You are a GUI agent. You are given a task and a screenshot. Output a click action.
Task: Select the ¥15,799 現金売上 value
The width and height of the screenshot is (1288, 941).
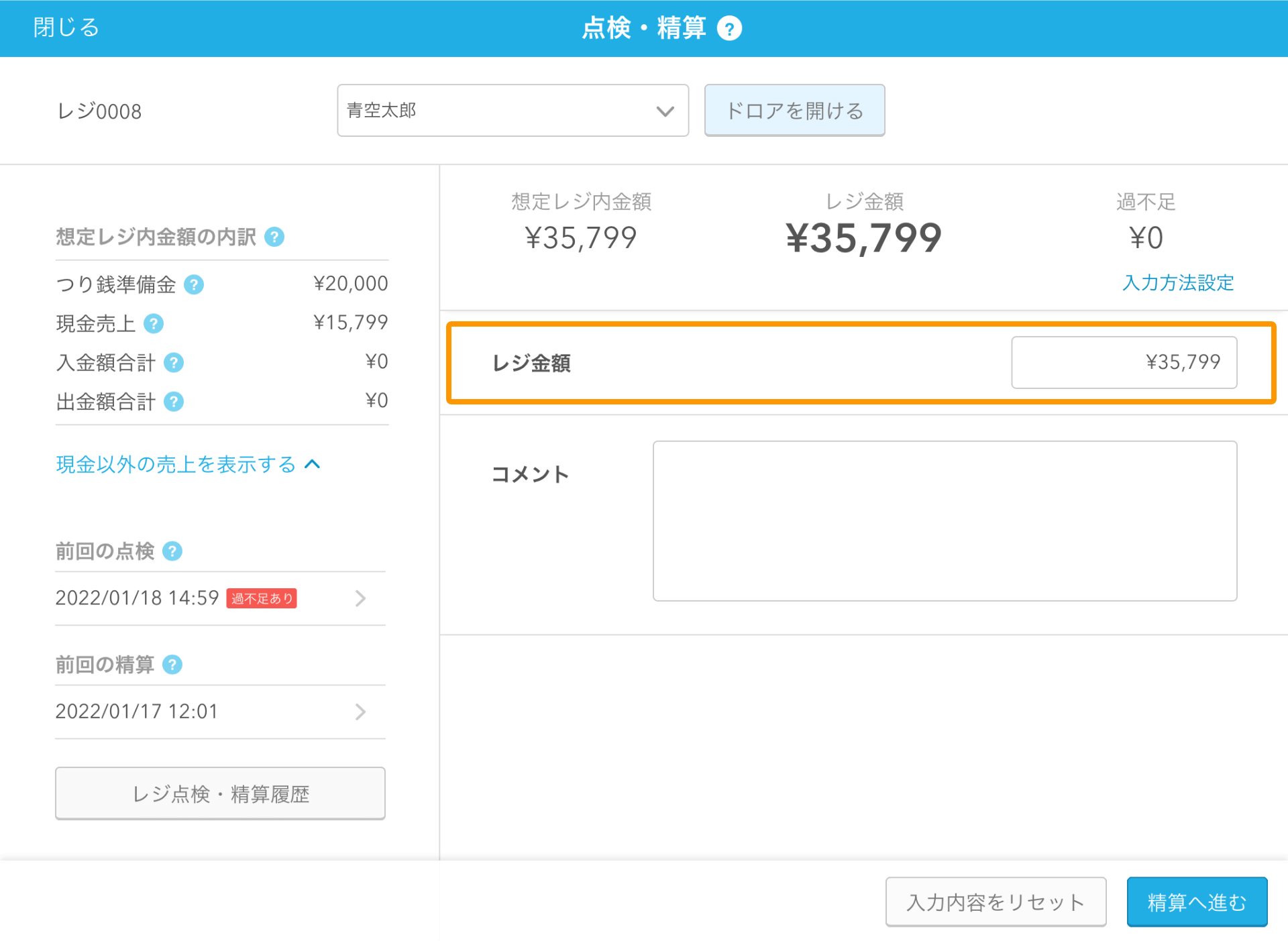pos(350,322)
